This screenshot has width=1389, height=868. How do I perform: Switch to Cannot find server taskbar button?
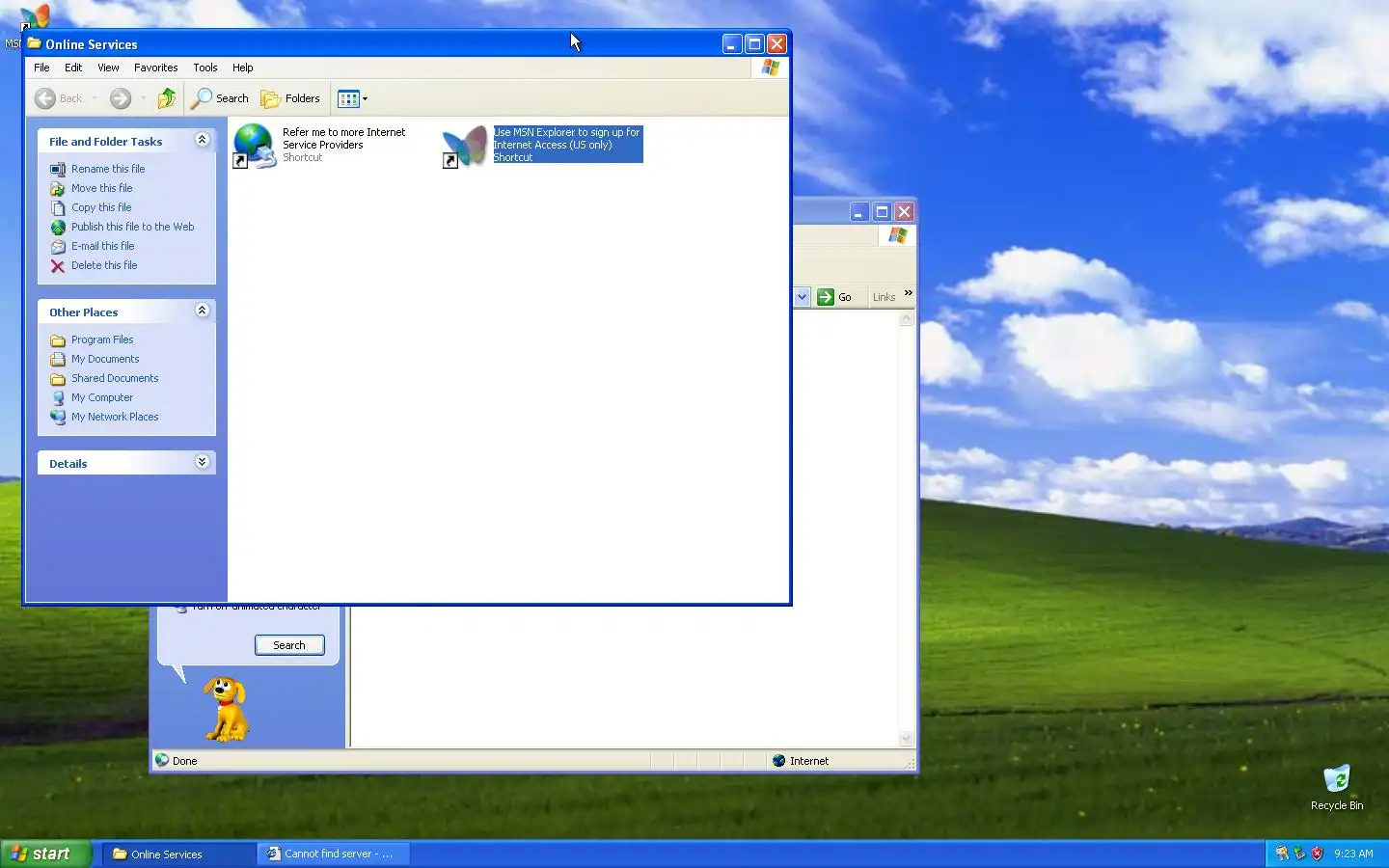point(334,854)
